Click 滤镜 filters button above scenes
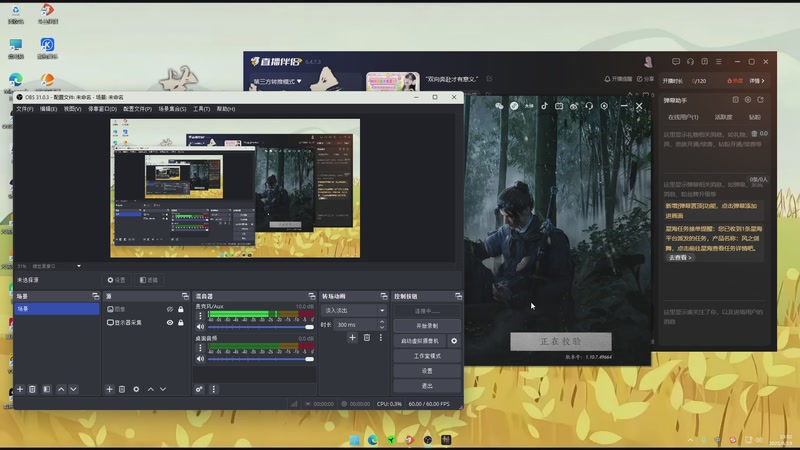The image size is (800, 450). coord(149,280)
